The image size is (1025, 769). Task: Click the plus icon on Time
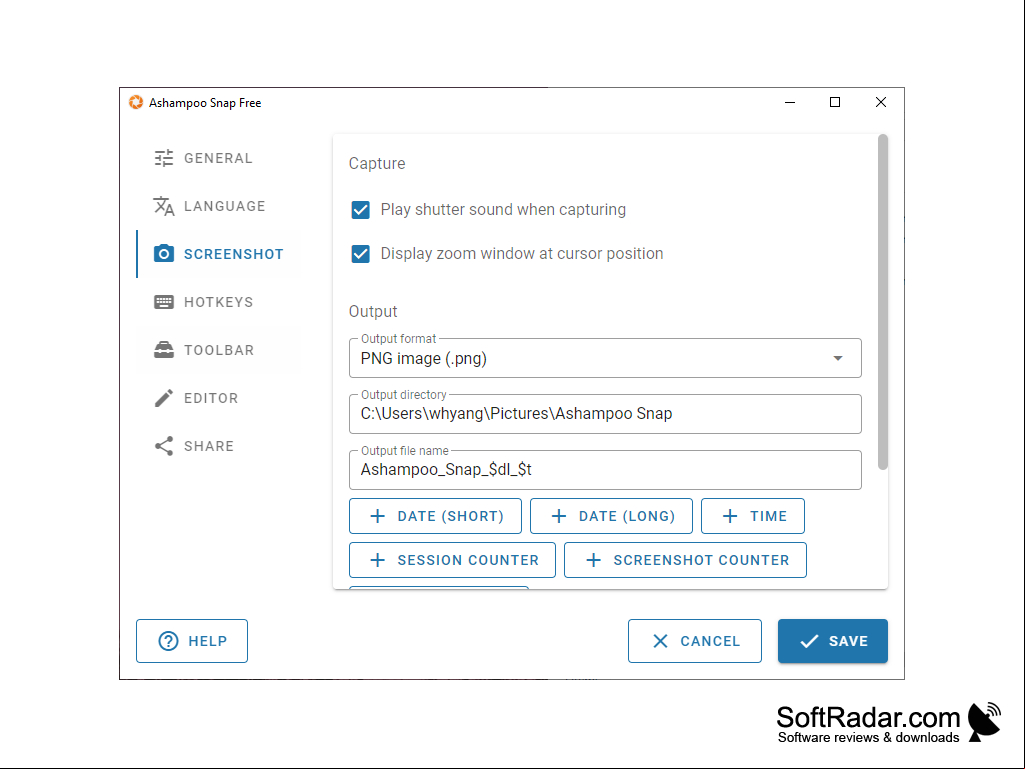click(730, 516)
